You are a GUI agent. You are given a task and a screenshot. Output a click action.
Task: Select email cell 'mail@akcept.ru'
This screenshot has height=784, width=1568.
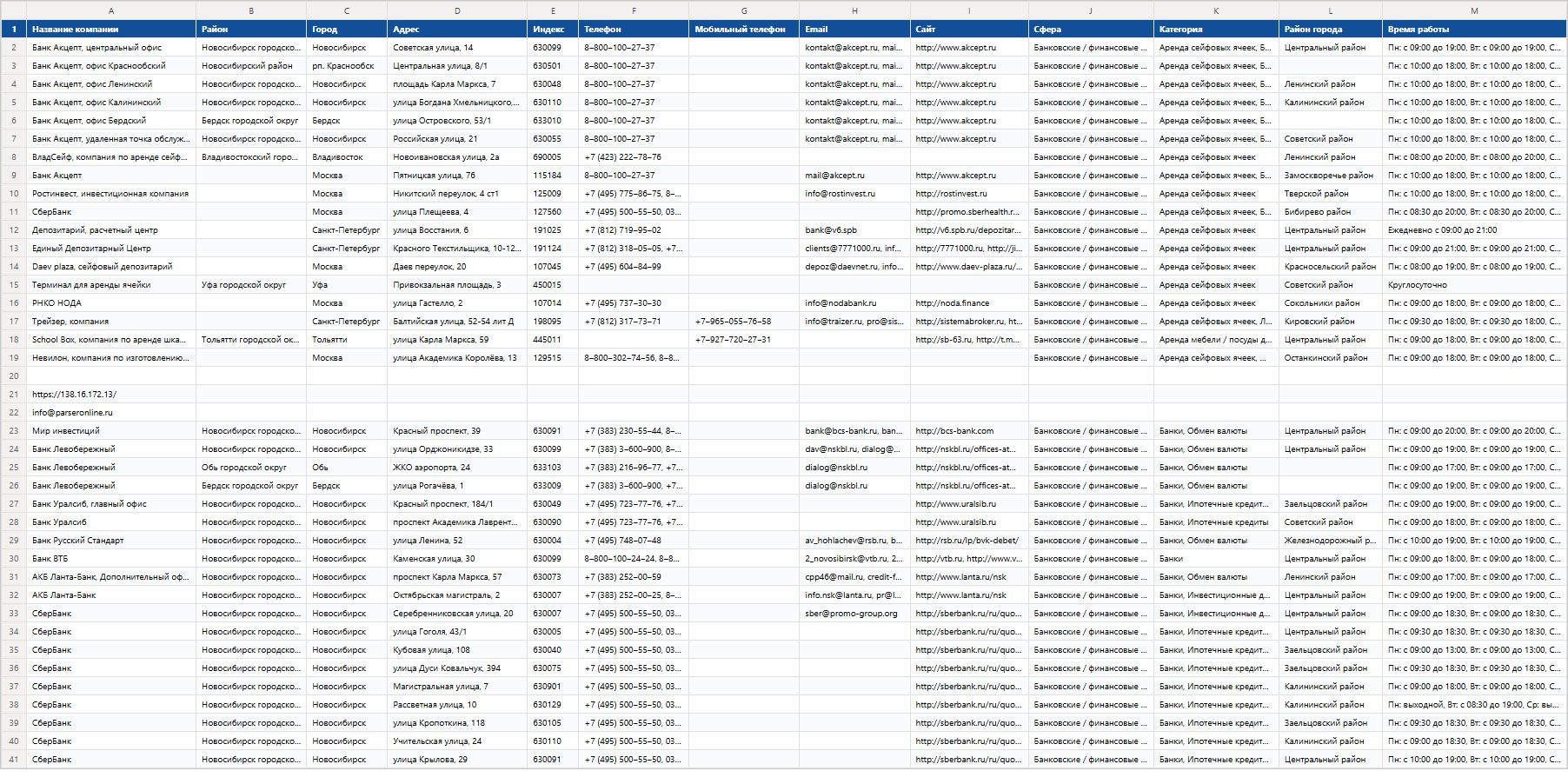854,176
